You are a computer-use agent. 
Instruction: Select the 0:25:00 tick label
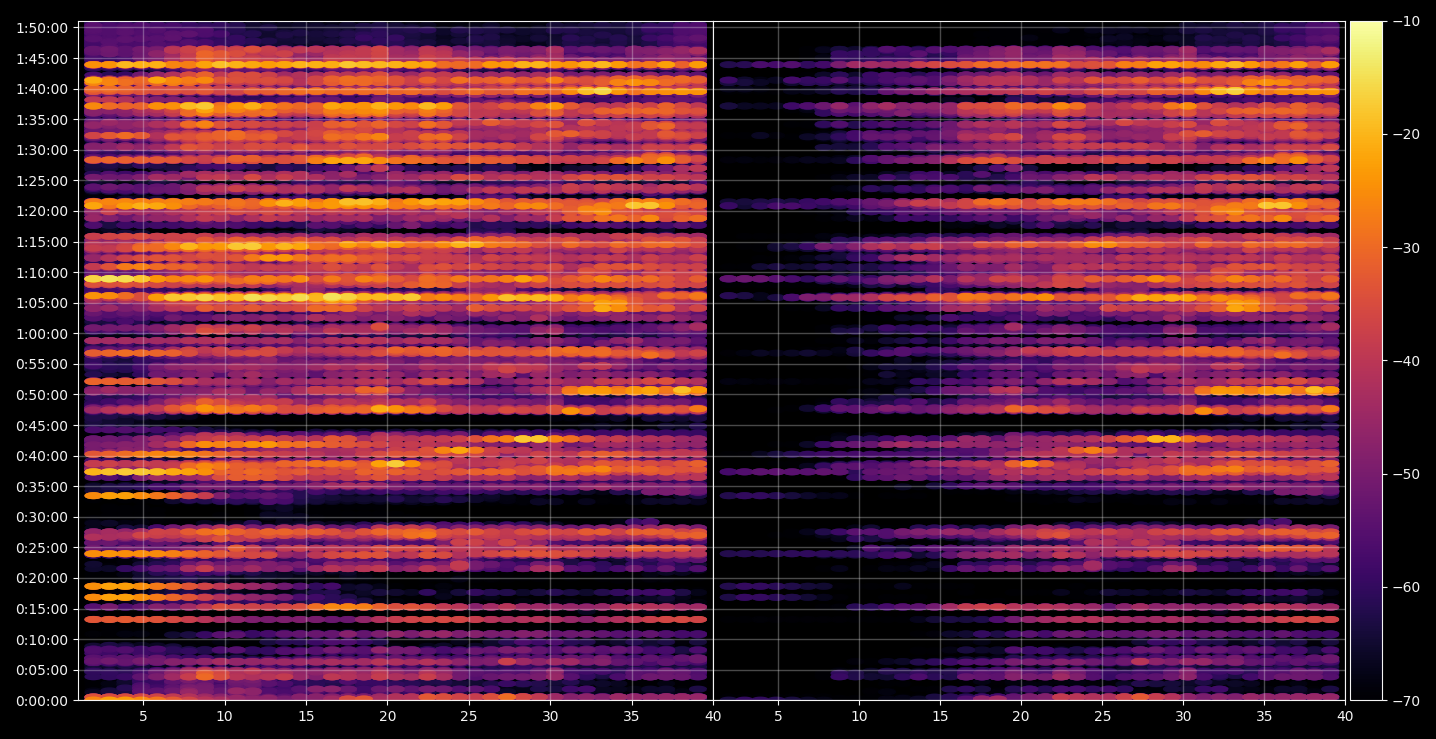tap(42, 548)
